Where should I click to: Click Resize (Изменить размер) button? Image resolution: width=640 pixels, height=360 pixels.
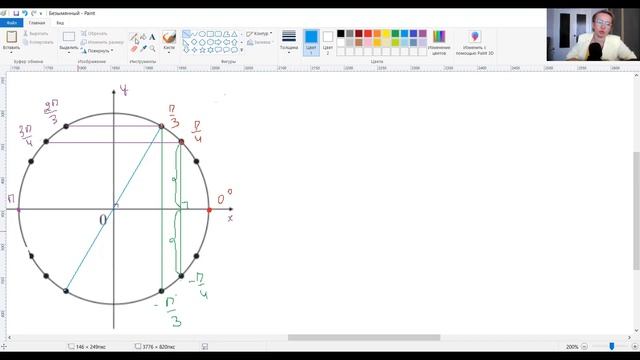point(102,42)
